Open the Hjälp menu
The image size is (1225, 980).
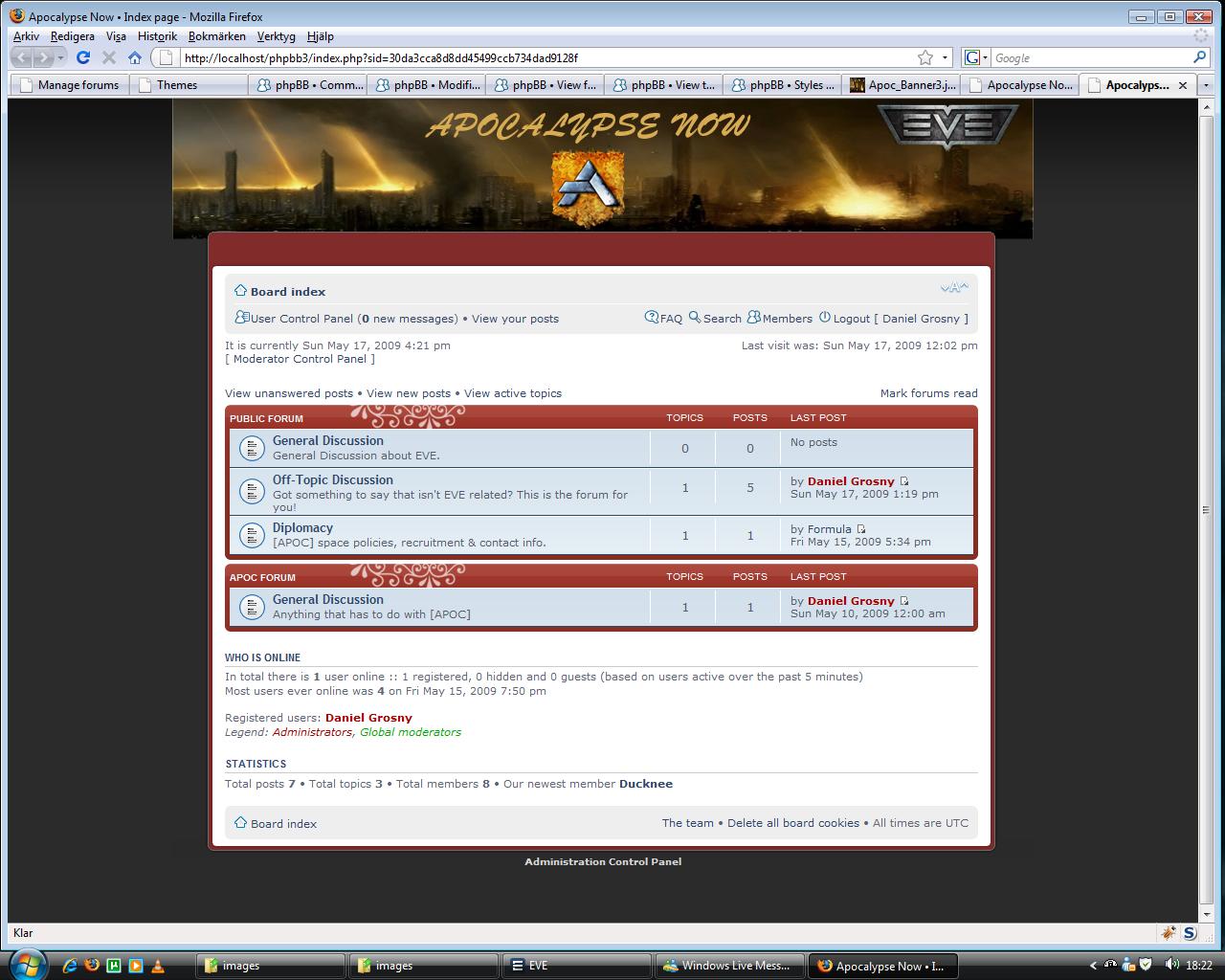pos(321,36)
